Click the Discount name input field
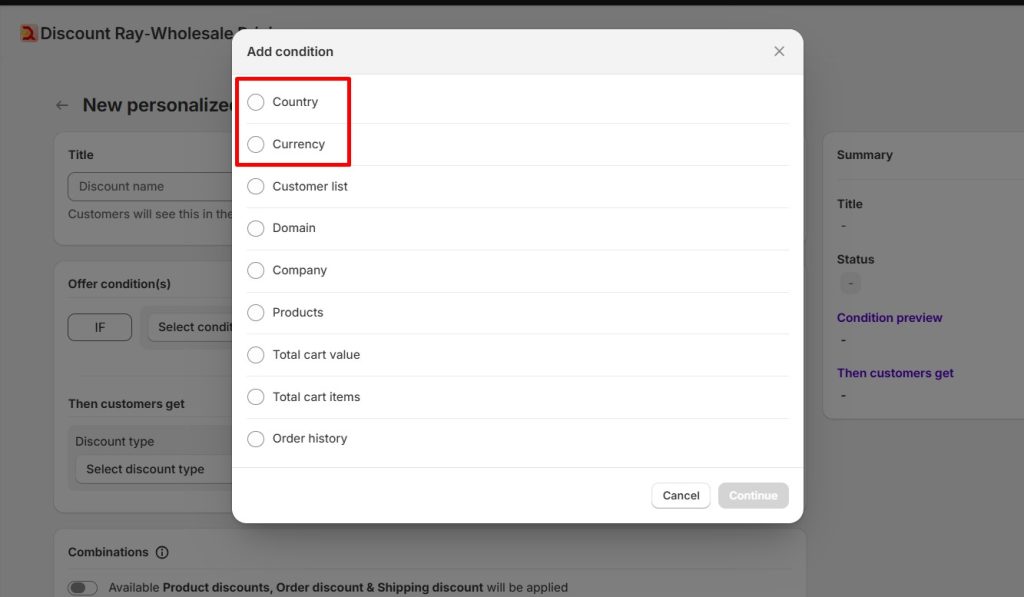Screen dimensions: 1024x597 (150, 186)
